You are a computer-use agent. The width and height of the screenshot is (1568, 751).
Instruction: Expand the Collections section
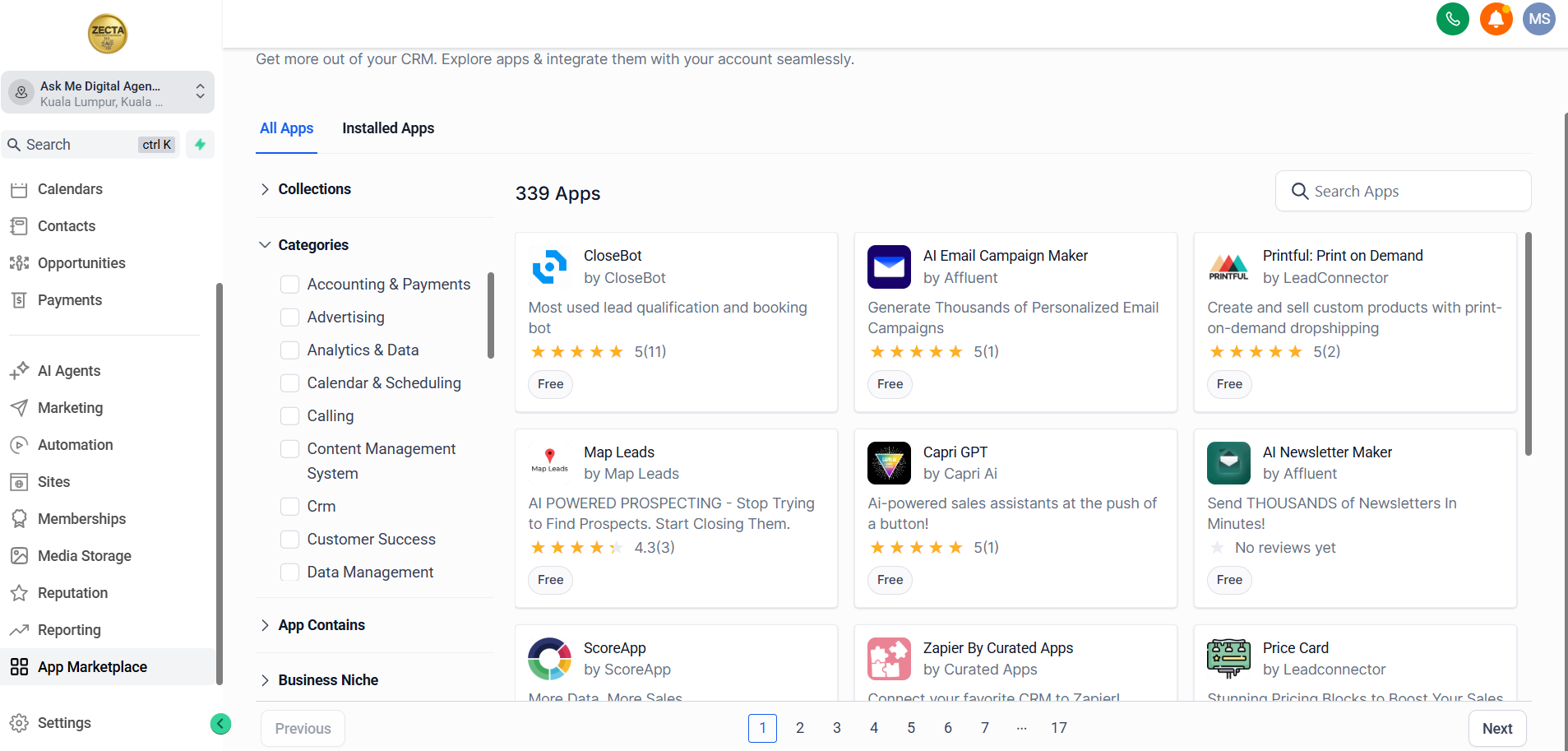point(265,189)
